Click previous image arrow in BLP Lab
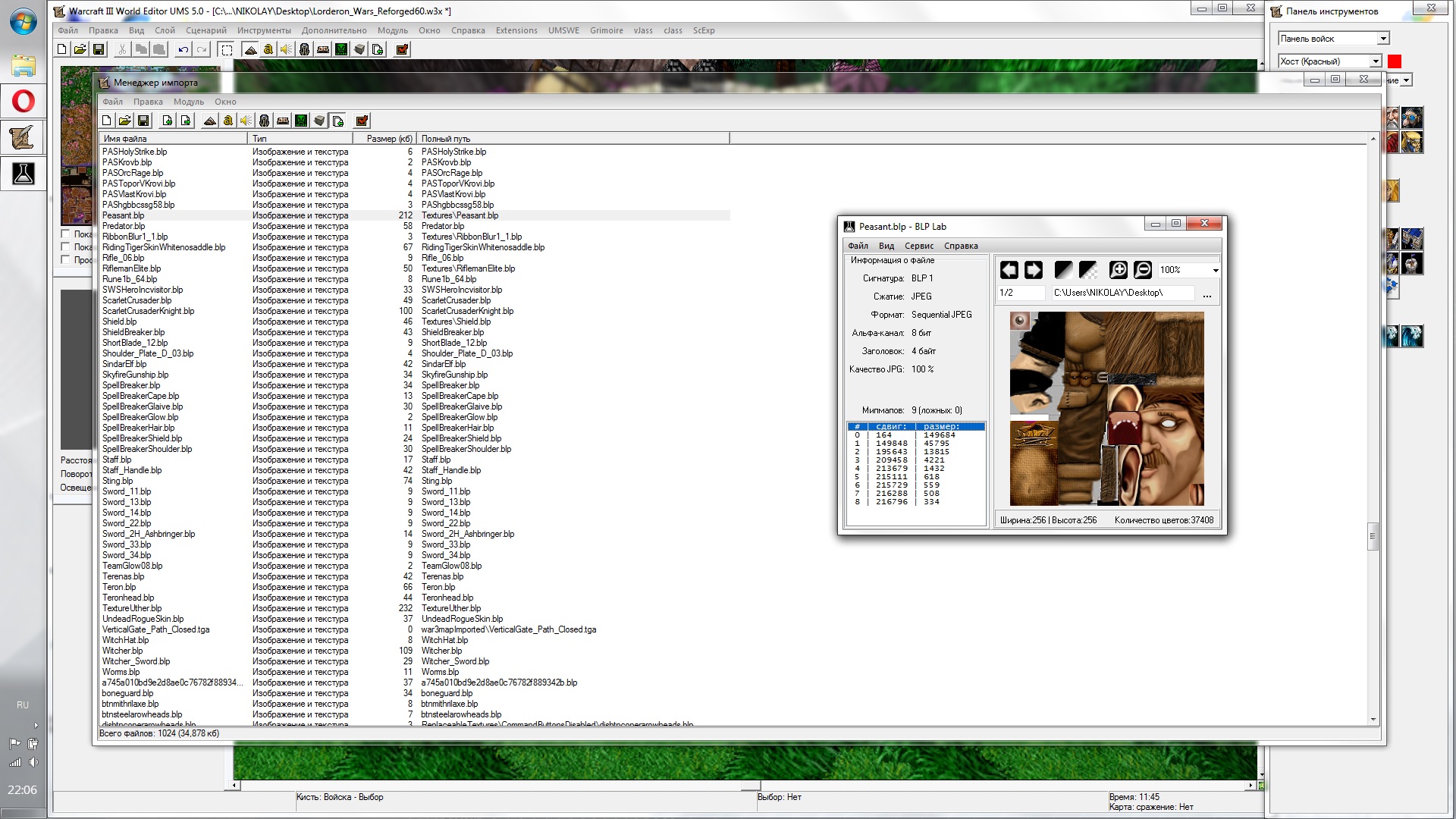 pyautogui.click(x=1009, y=270)
